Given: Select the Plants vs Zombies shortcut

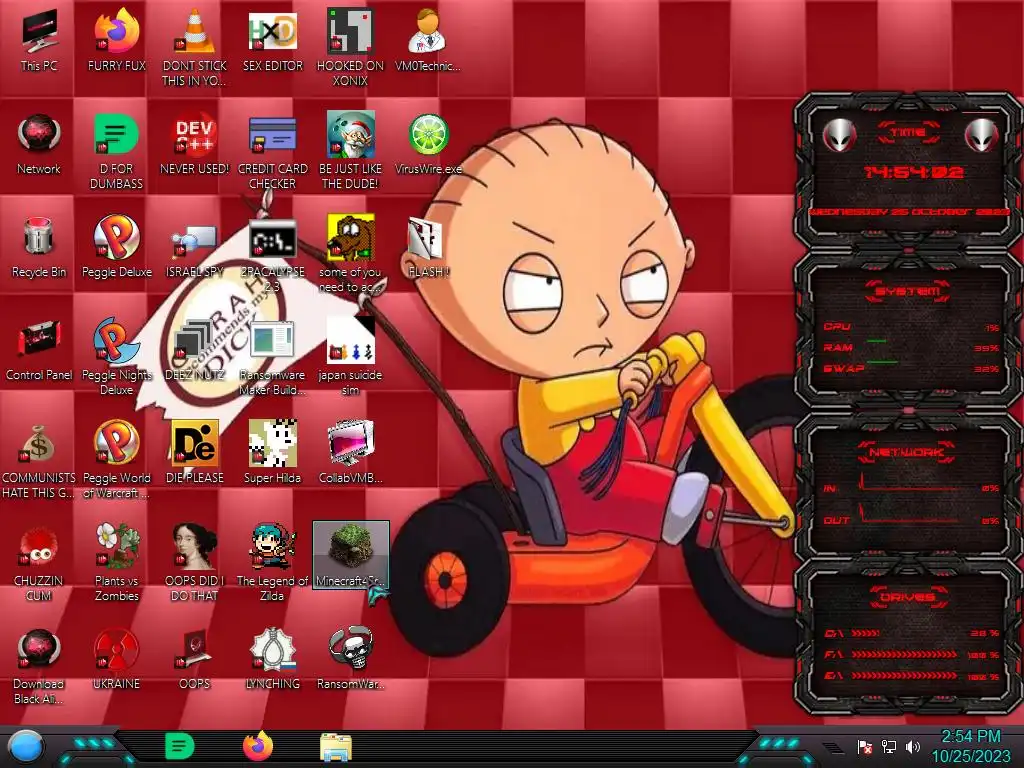Looking at the screenshot, I should coord(117,562).
